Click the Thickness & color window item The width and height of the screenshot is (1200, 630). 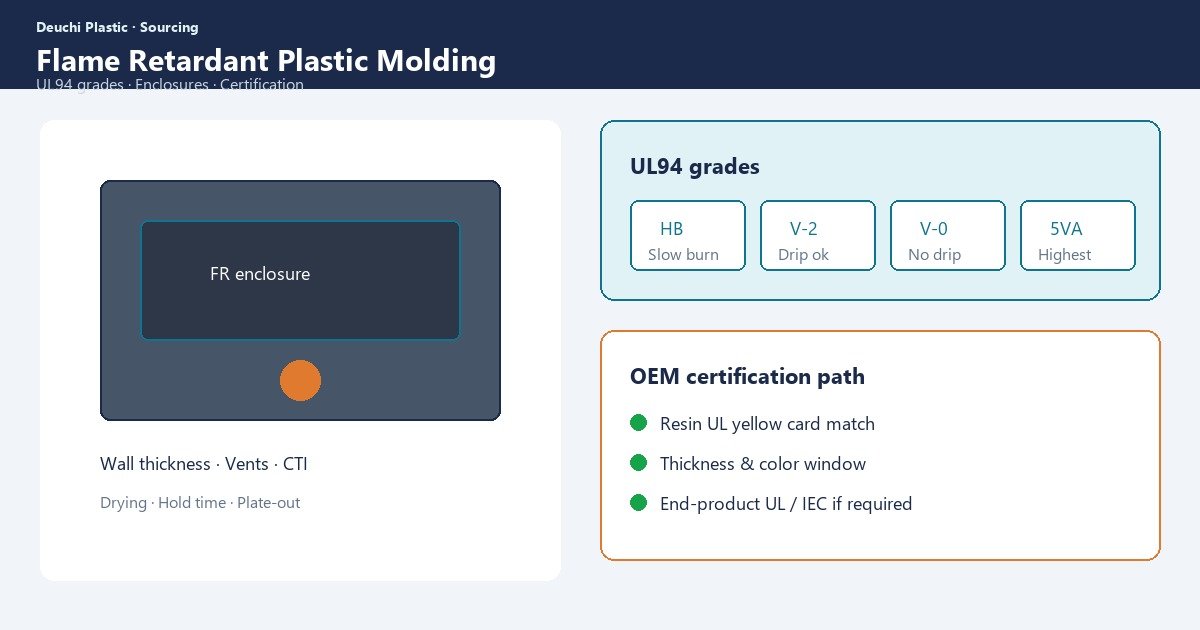click(763, 464)
